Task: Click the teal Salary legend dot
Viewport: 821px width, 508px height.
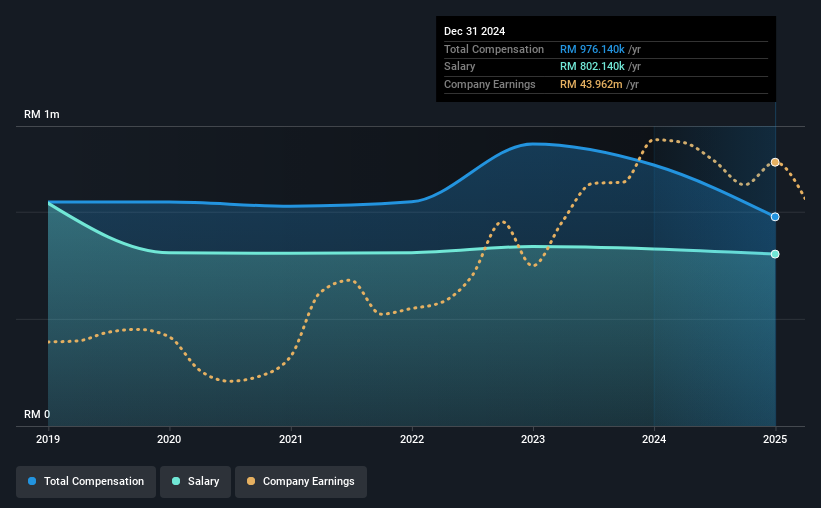Action: tap(176, 481)
